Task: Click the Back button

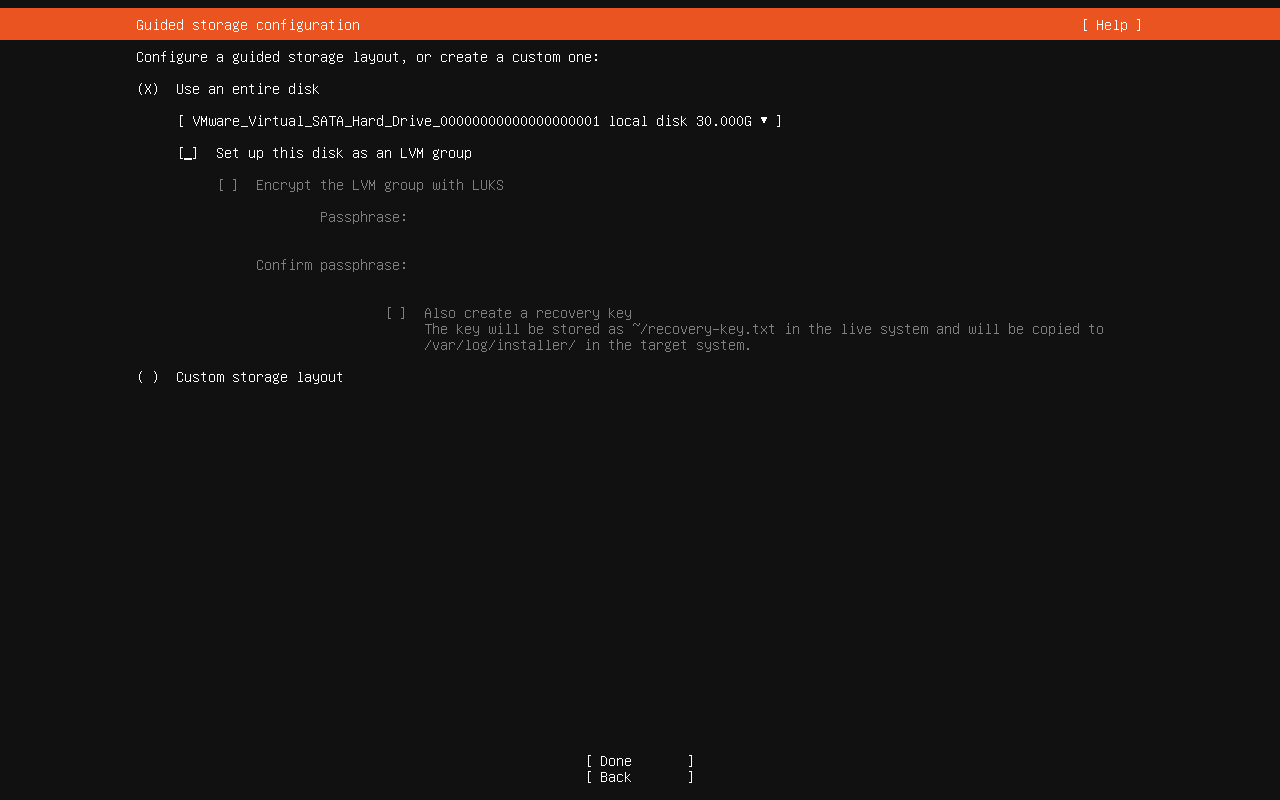Action: 640,777
